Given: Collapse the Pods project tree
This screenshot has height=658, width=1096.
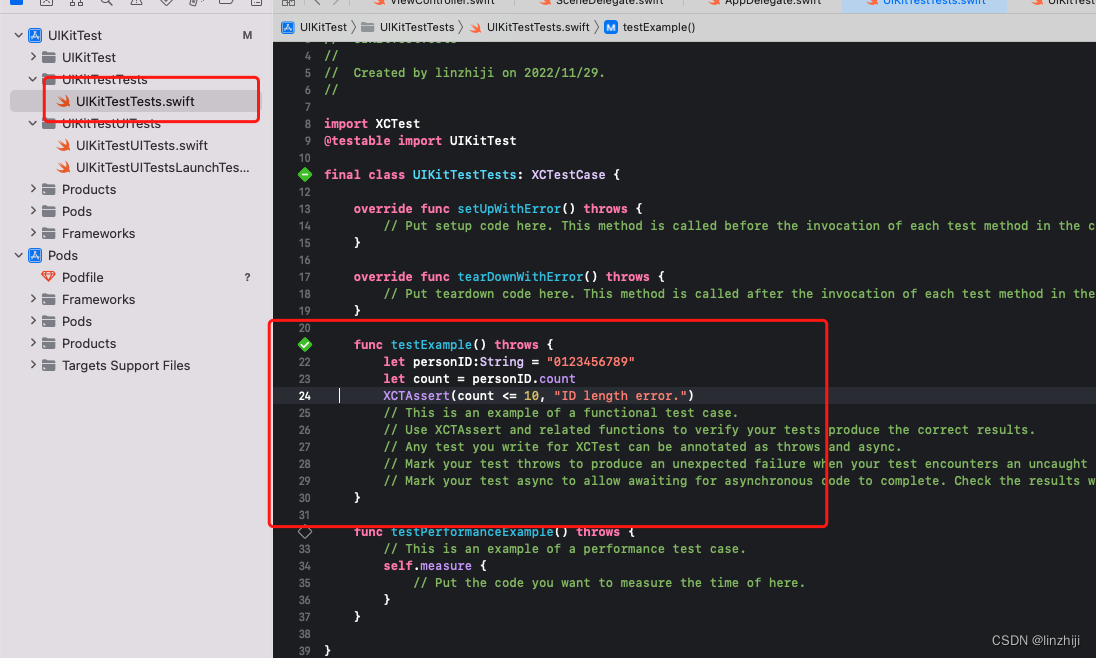Looking at the screenshot, I should point(17,255).
